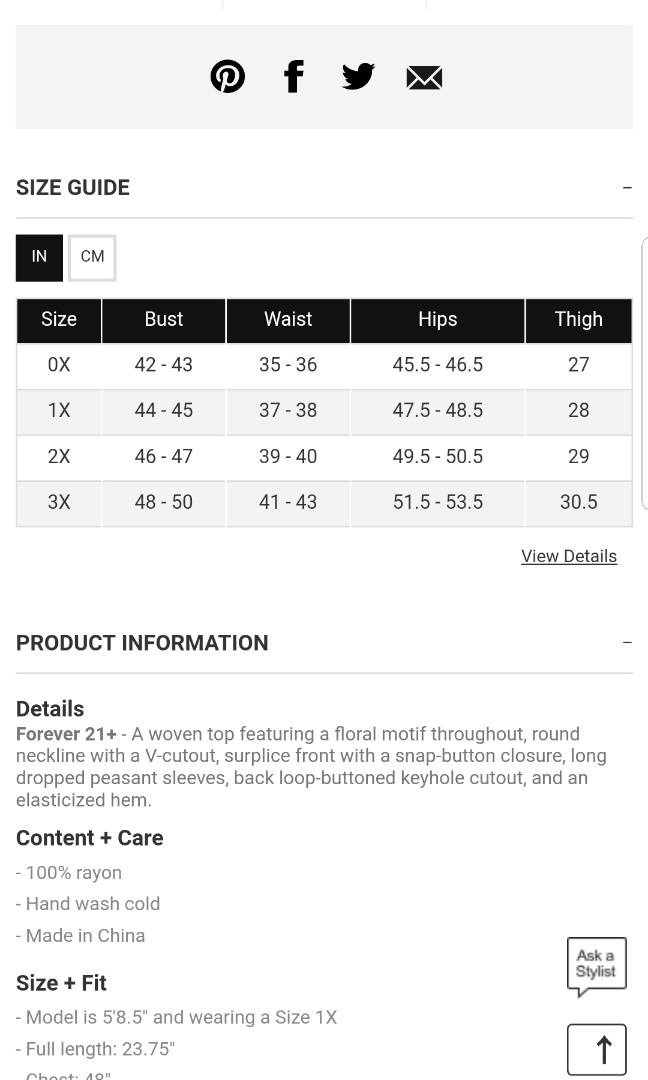Open View Details link under size chart

569,556
